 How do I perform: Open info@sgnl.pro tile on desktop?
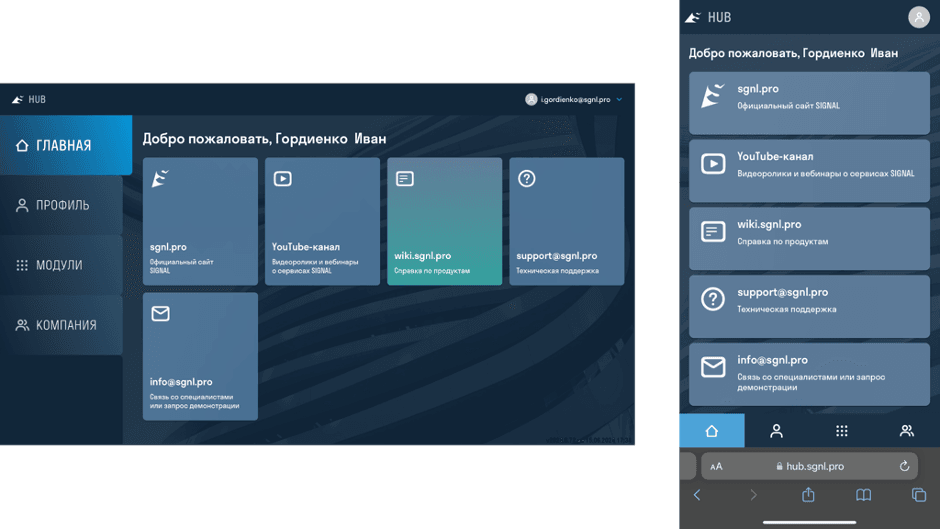click(x=200, y=356)
